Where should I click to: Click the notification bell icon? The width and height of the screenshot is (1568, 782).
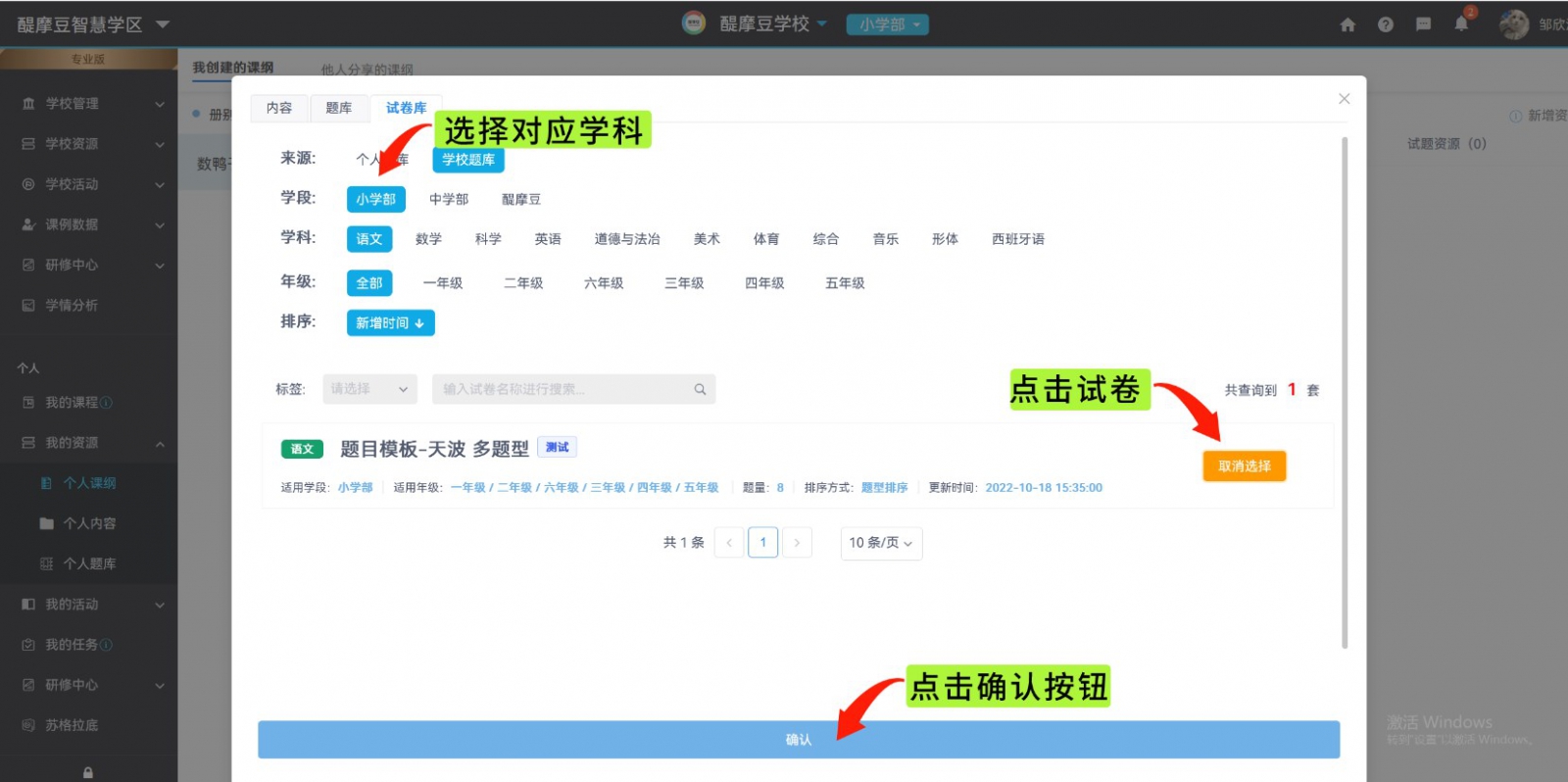1461,24
